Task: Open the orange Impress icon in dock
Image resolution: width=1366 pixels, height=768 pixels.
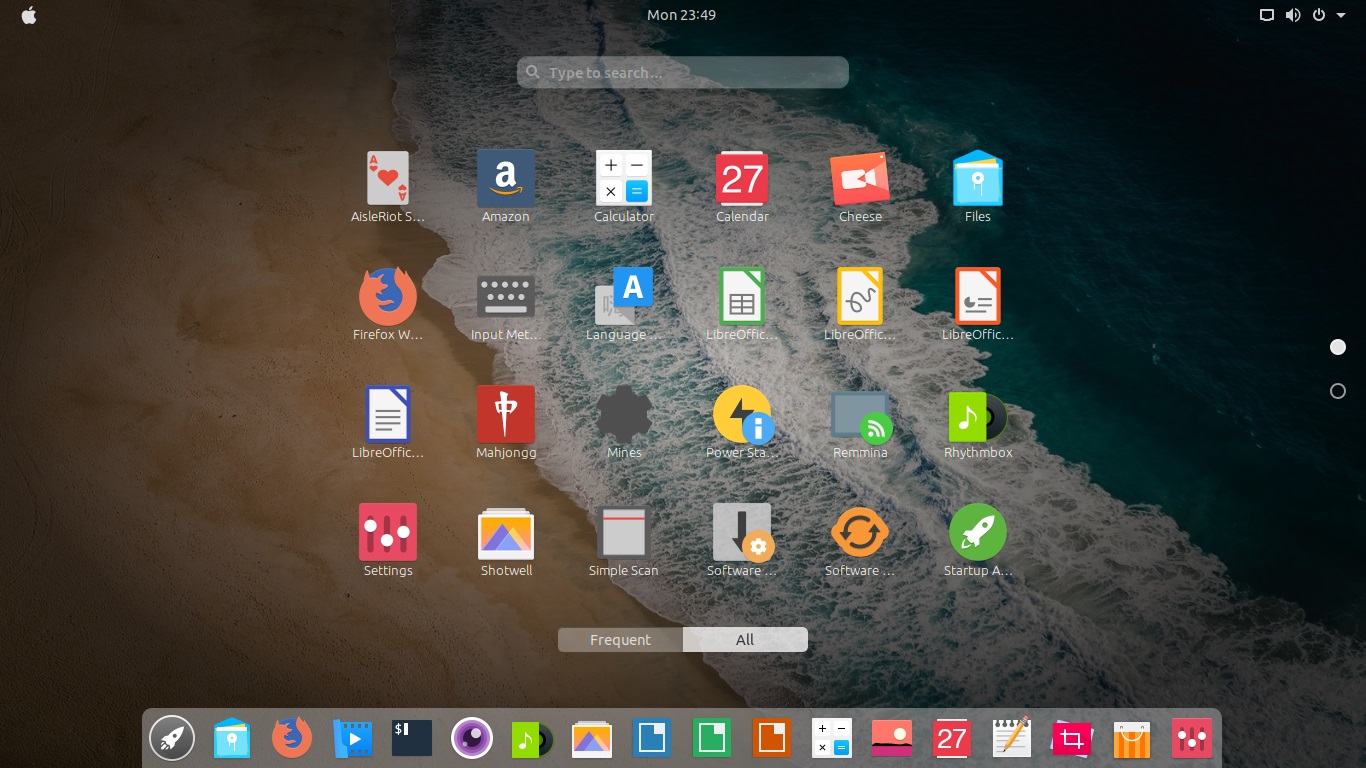Action: point(772,739)
